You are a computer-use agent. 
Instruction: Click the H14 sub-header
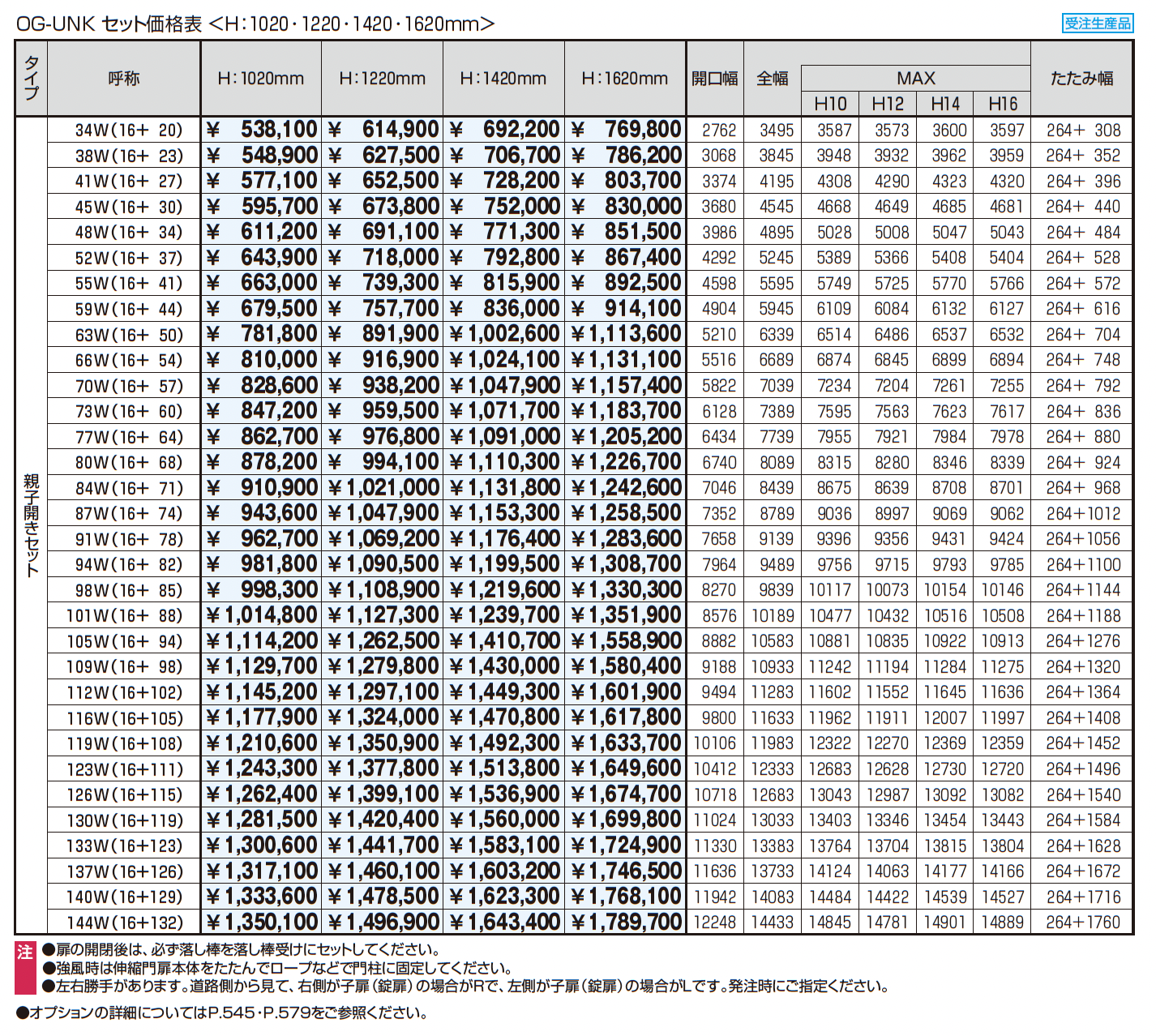945,104
